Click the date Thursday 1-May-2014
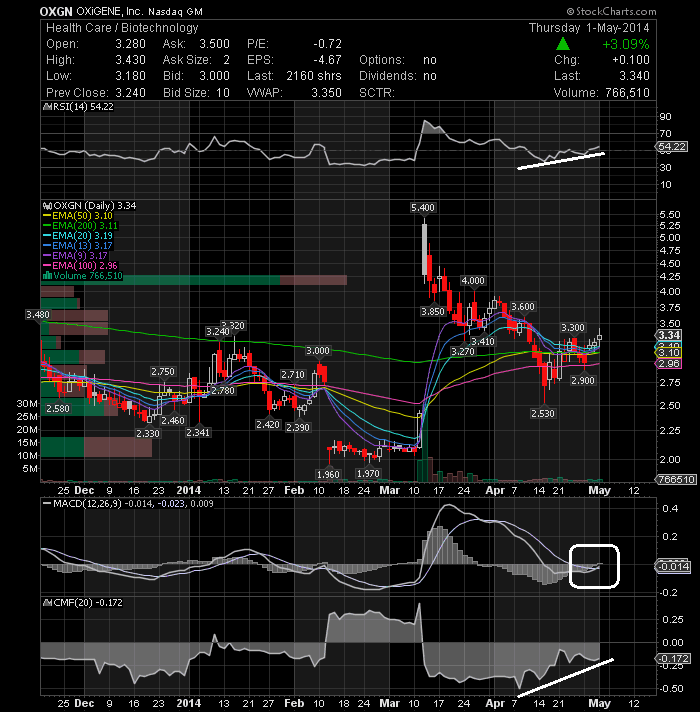Screen dimensions: 700x712 coord(589,28)
